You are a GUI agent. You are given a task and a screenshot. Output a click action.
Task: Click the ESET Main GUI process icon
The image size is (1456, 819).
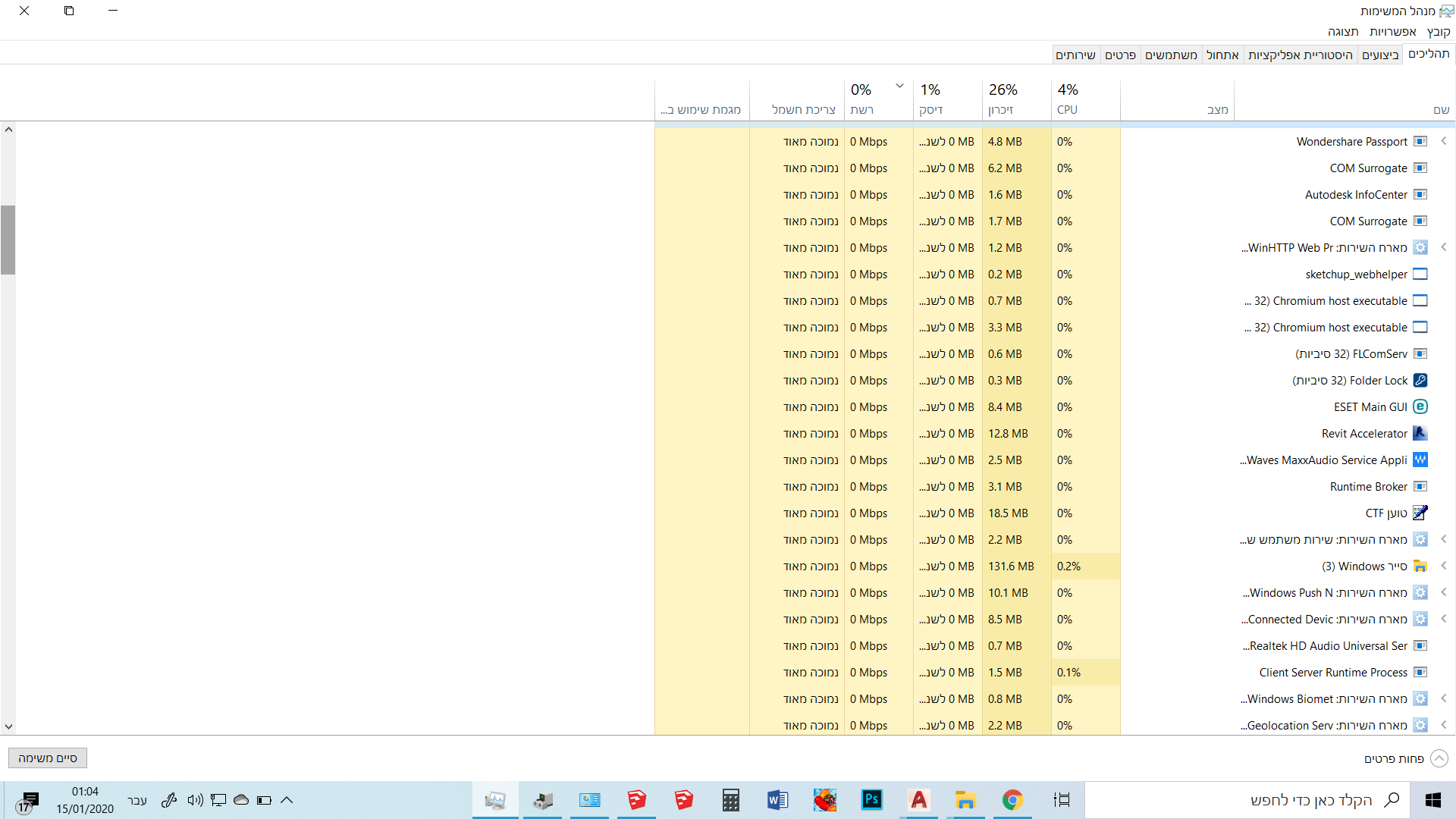coord(1420,407)
